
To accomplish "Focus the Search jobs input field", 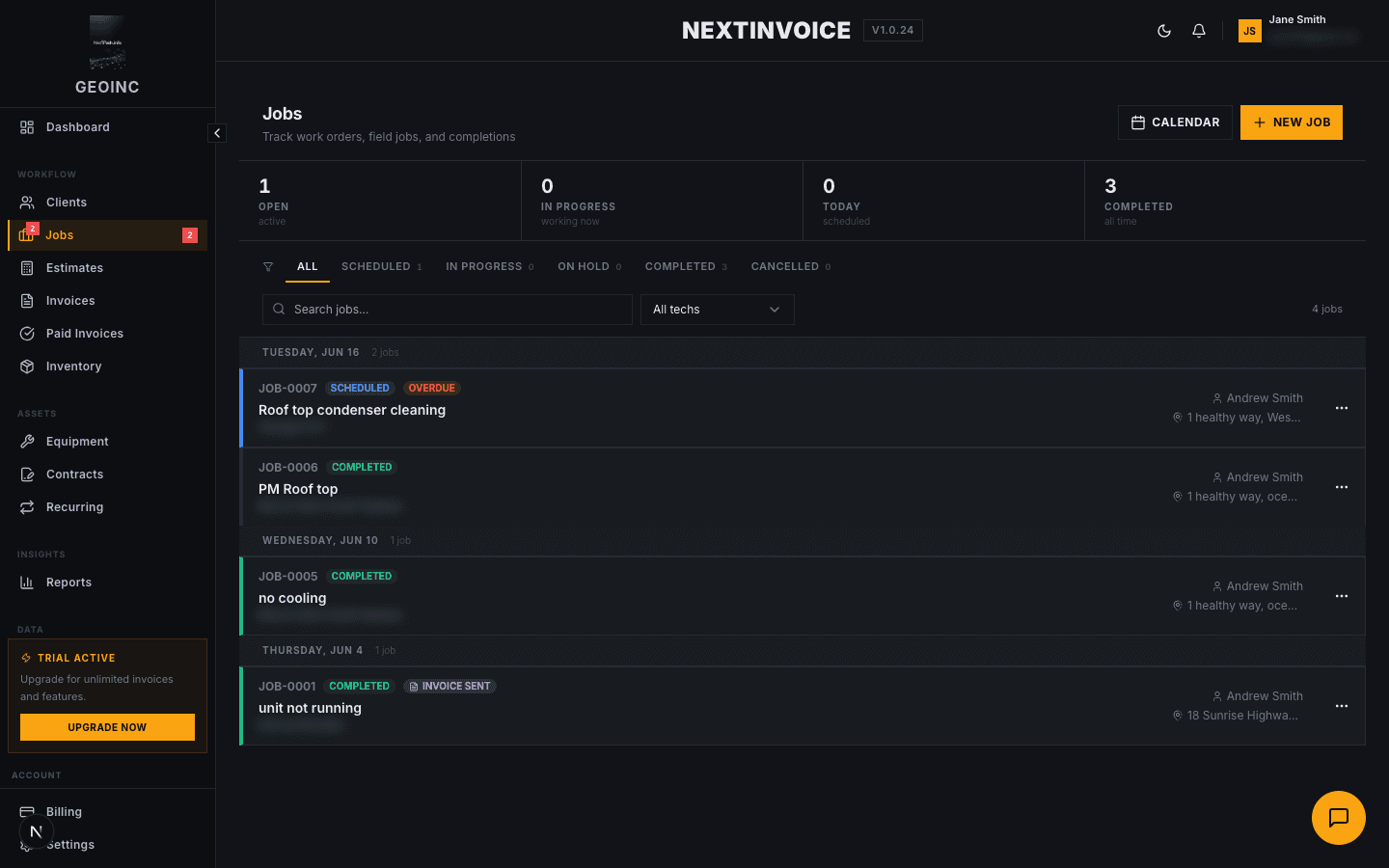I will pos(448,310).
